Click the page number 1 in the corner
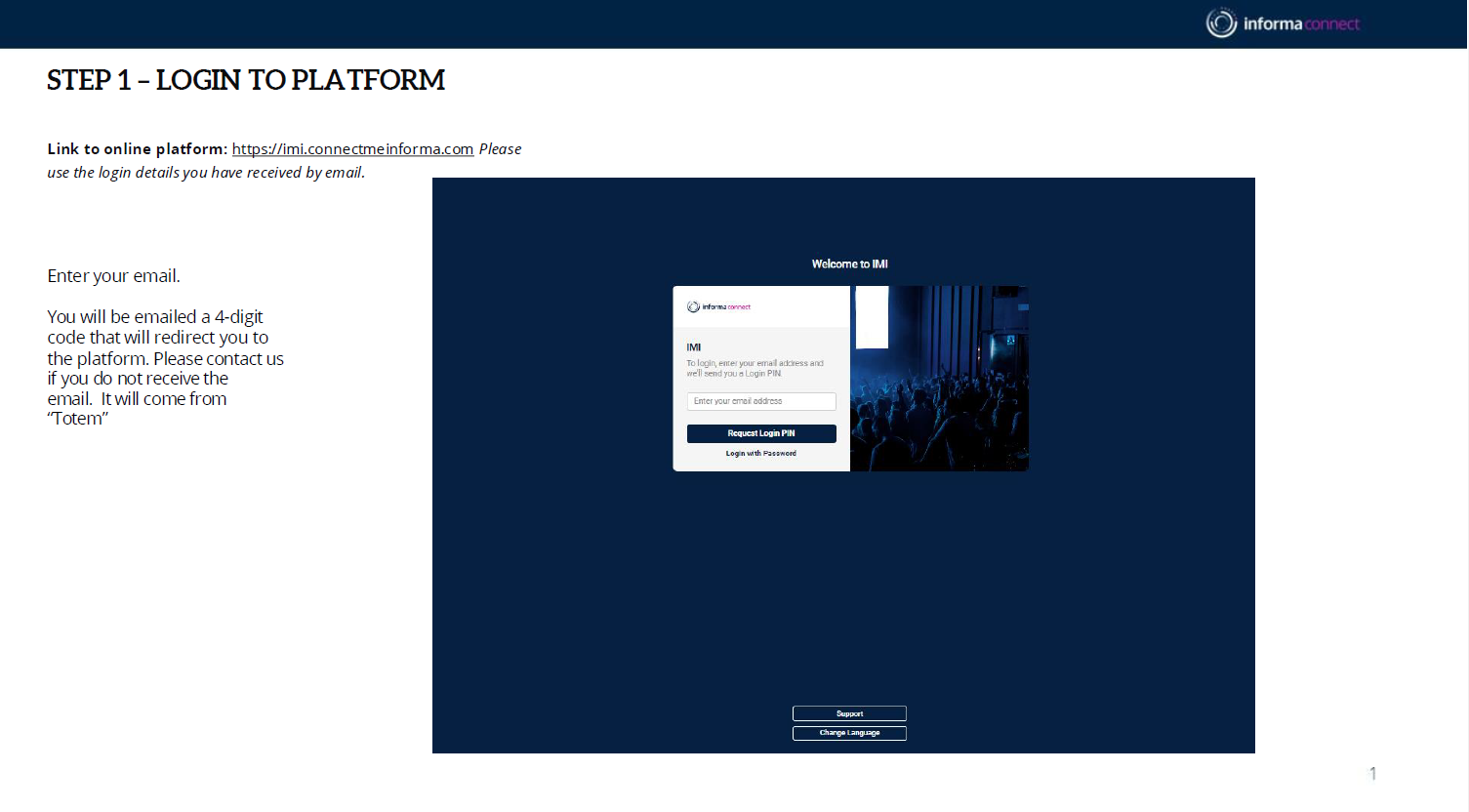1469x812 pixels. point(1372,774)
